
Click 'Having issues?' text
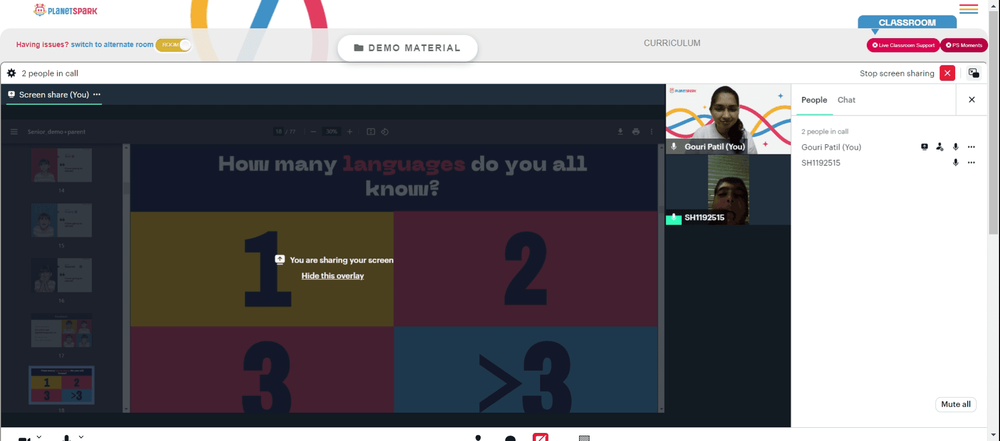[42, 45]
